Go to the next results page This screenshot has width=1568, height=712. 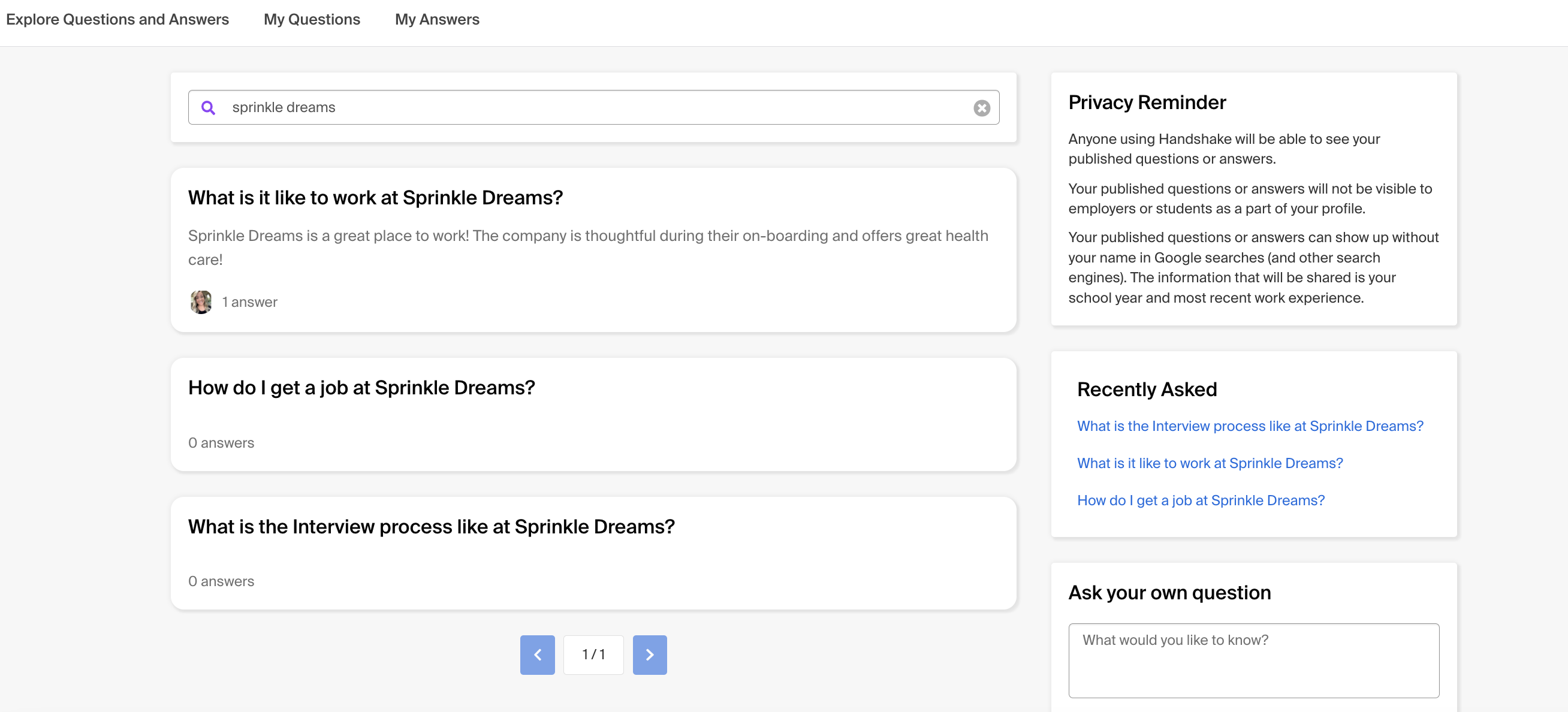pos(650,655)
